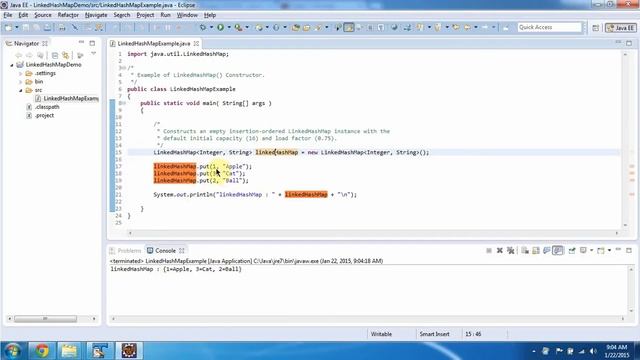Click the Navigator horizontal scrollbar thumb
This screenshot has width=640, height=360.
point(45,319)
